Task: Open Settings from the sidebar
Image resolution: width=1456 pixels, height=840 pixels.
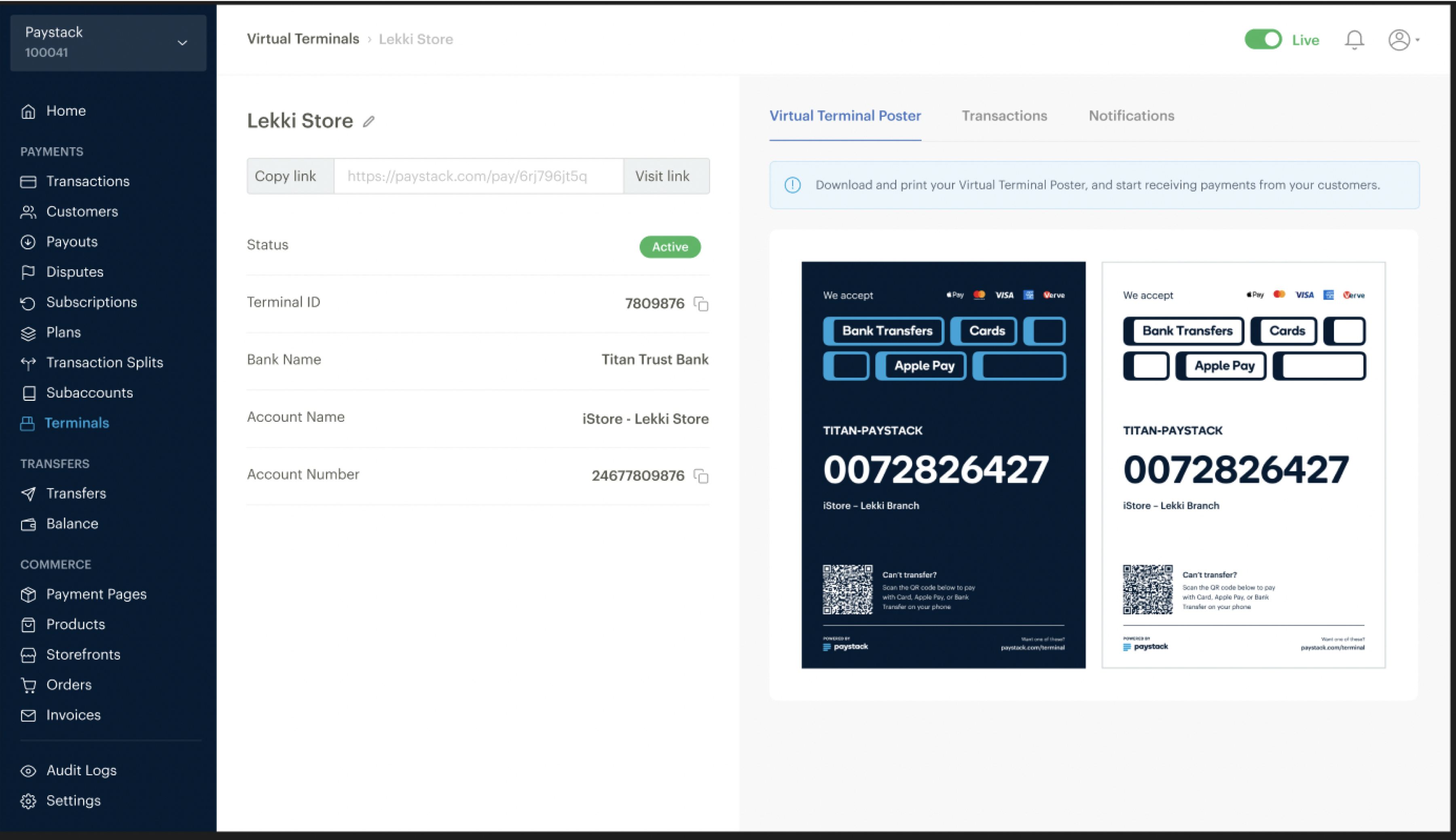Action: [73, 801]
